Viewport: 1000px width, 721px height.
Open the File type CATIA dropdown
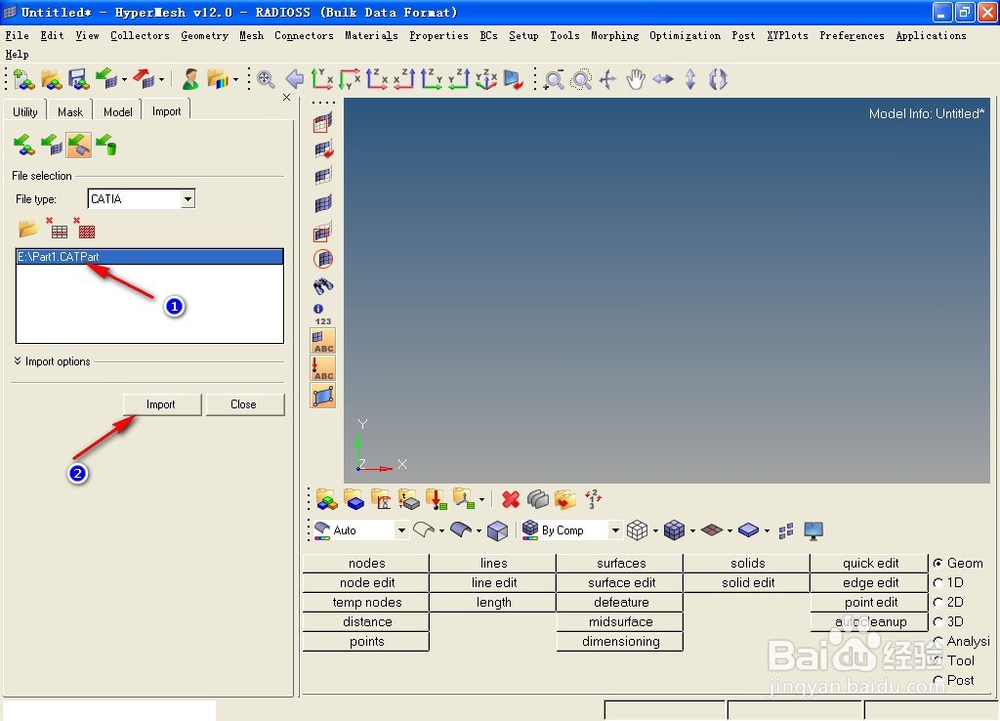point(188,199)
